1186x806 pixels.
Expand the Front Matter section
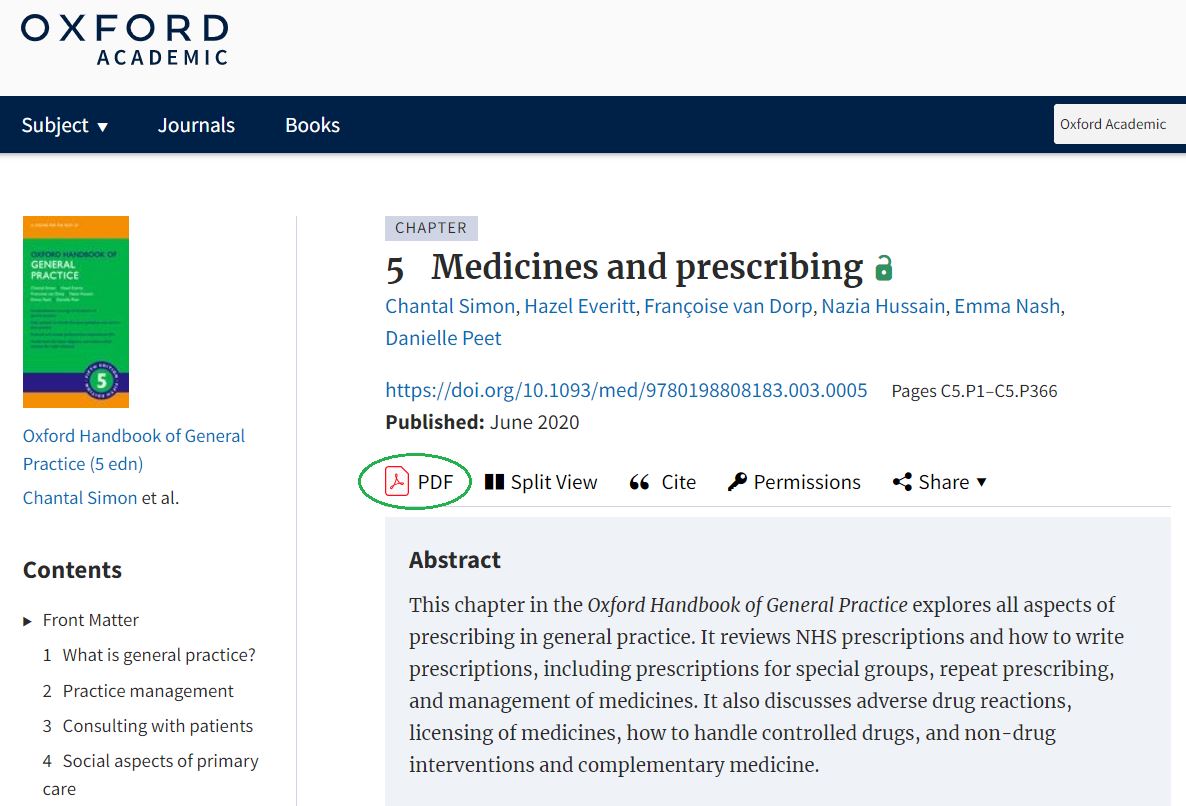point(28,621)
